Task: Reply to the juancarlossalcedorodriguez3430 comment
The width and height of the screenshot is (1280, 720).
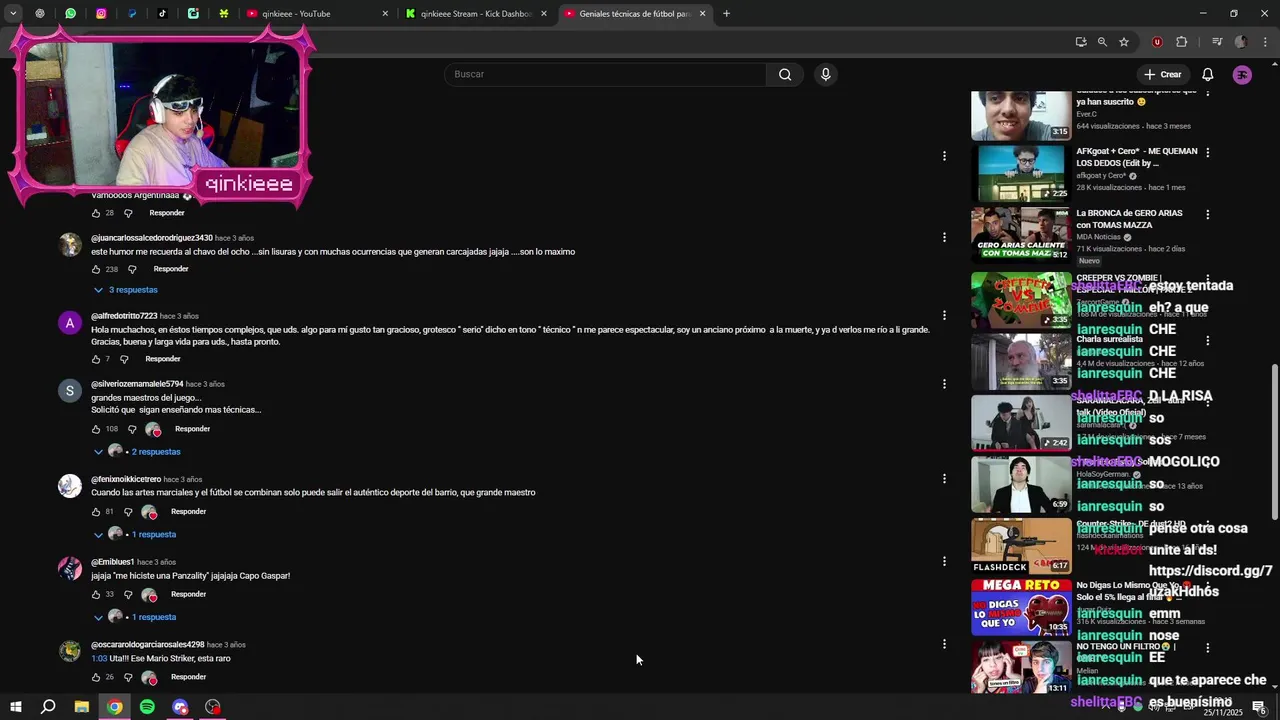Action: coord(171,269)
